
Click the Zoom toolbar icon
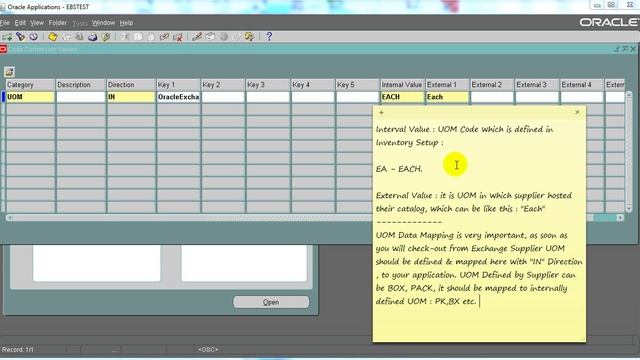coord(210,37)
